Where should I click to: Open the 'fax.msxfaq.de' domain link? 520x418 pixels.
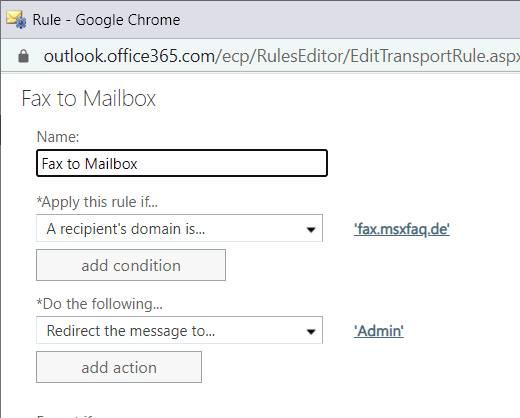402,229
